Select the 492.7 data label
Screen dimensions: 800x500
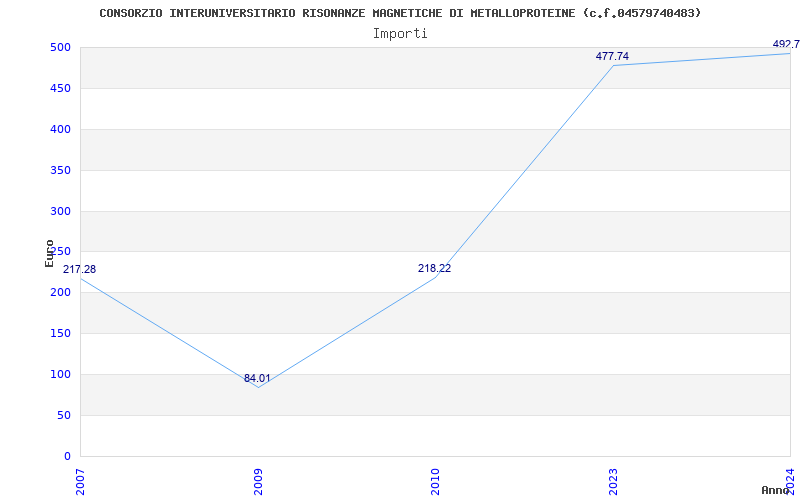pos(786,44)
